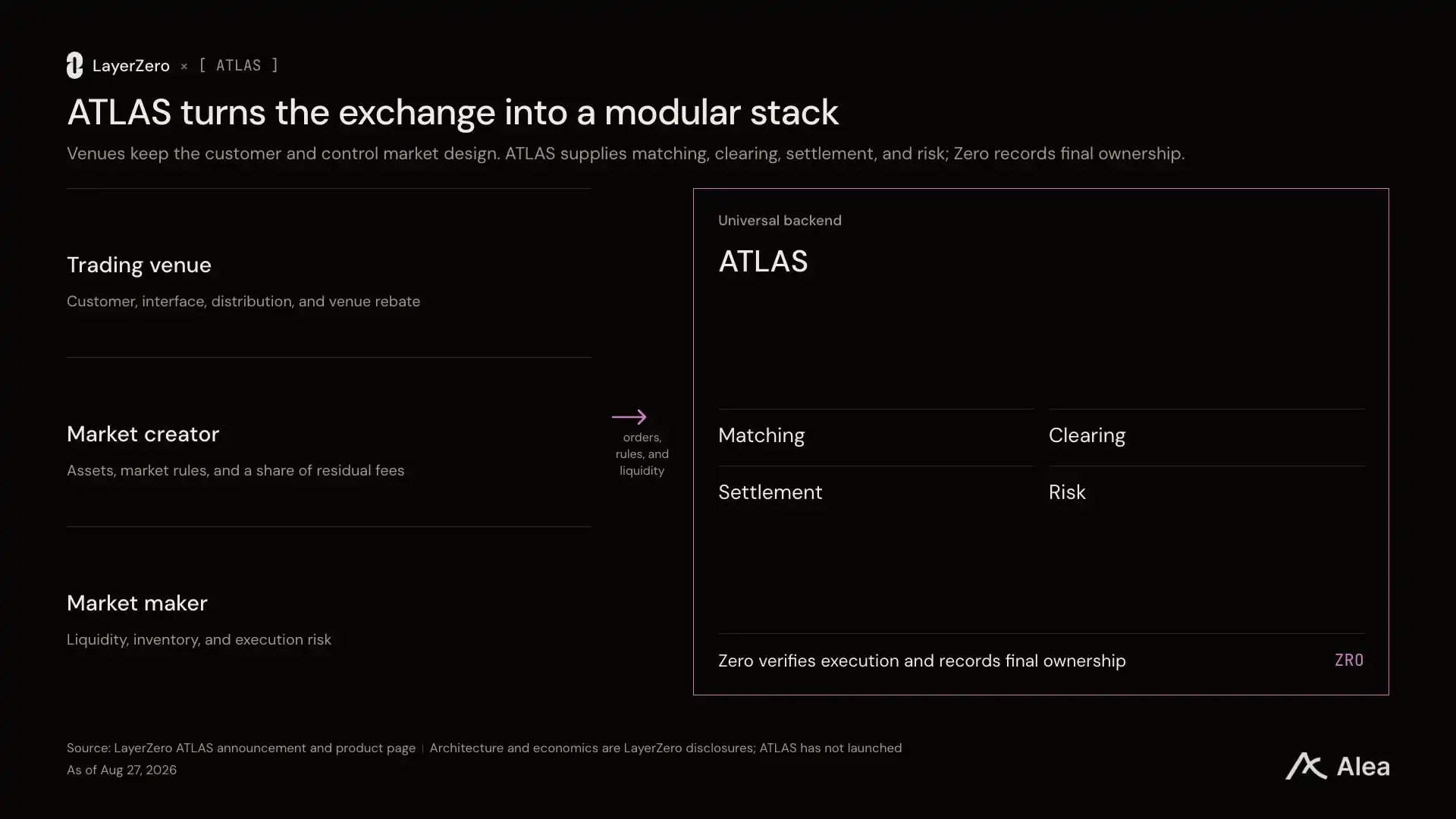1456x819 pixels.
Task: Click the Clearing module cell
Action: coord(1207,437)
